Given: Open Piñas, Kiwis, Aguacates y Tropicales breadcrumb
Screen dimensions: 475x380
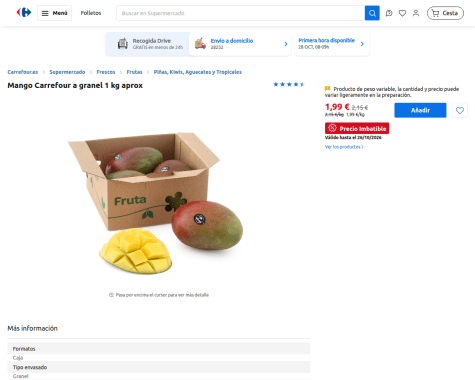Looking at the screenshot, I should click(x=197, y=72).
